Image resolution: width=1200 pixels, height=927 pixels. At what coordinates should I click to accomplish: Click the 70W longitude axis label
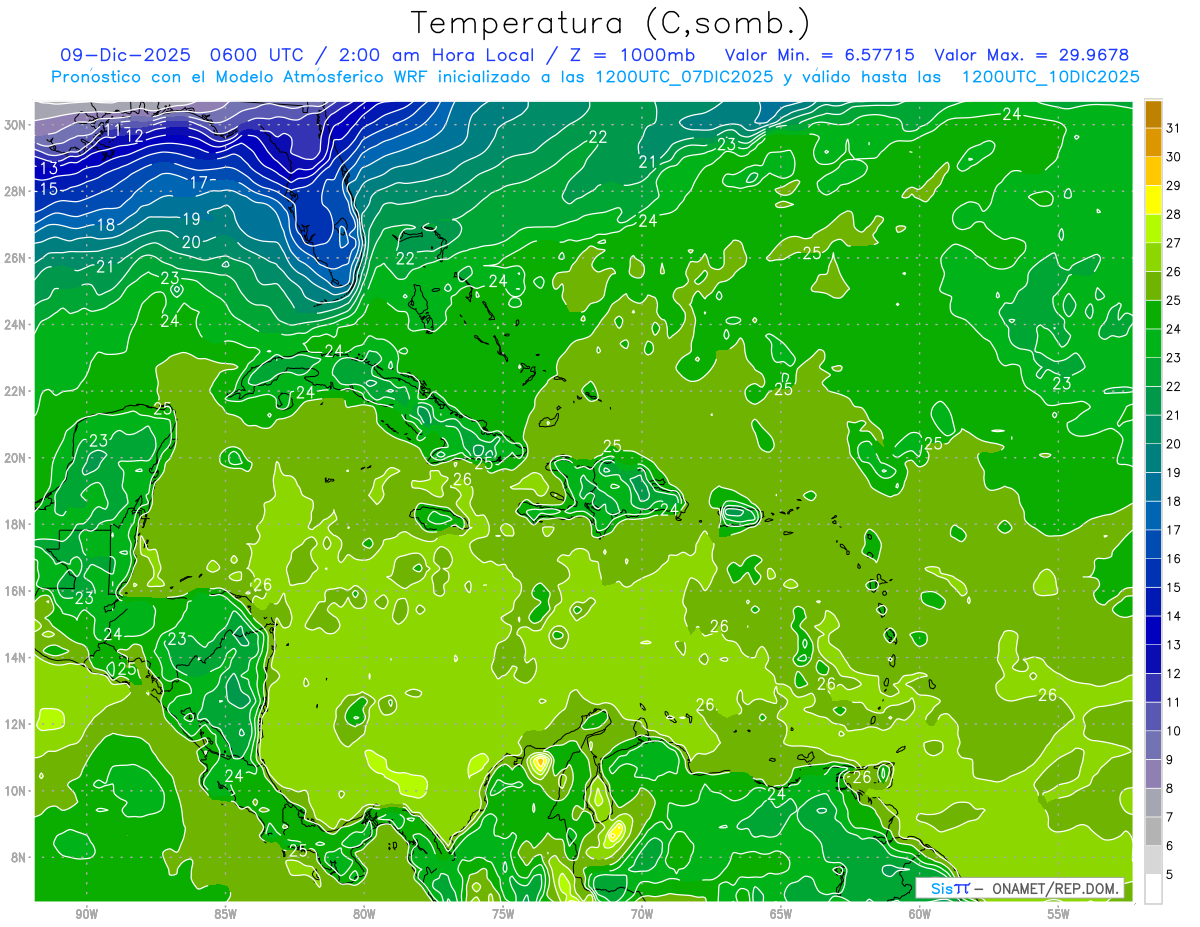642,915
